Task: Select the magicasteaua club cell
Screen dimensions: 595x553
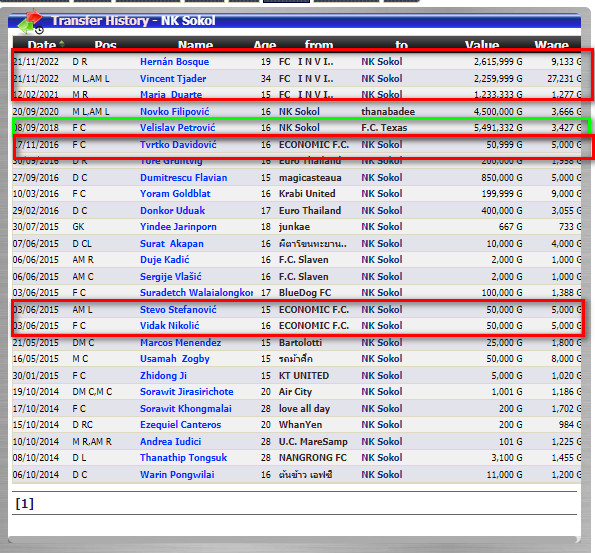Action: point(310,178)
